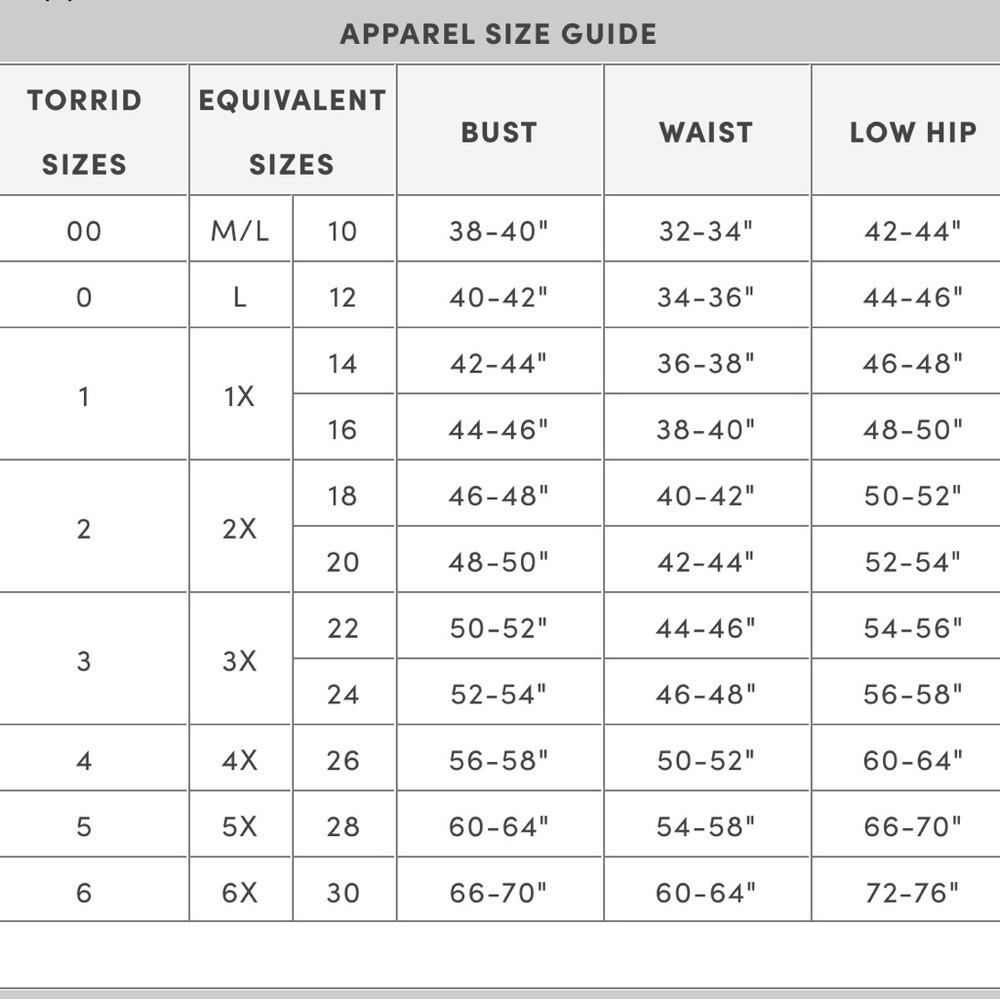Select the M/L equivalent size cell
The image size is (1000, 1000).
coord(240,230)
